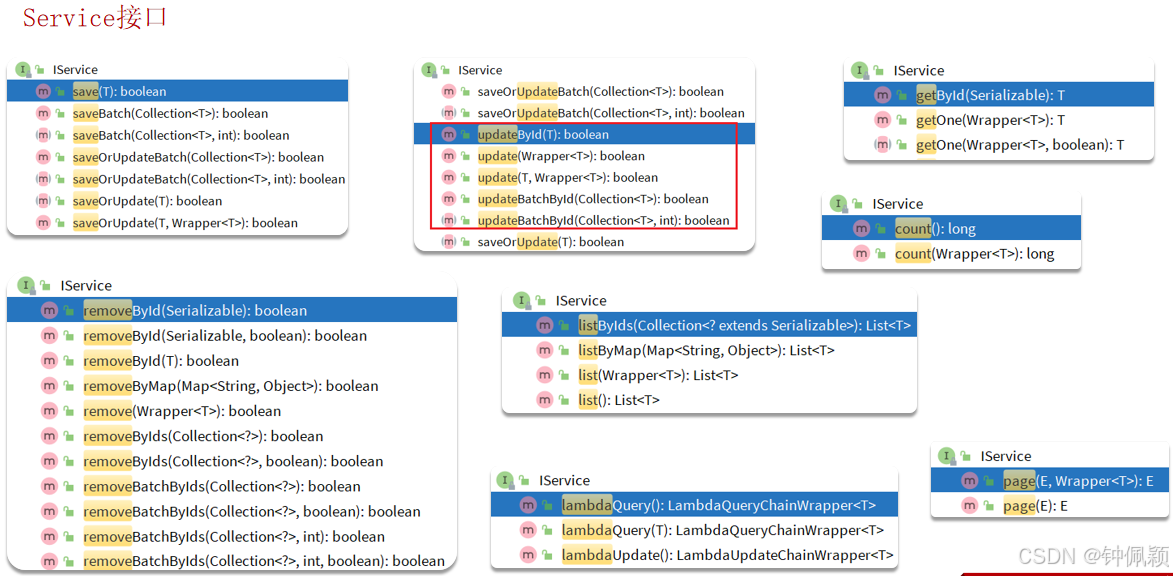1173x576 pixels.
Task: Select the removeBatchByIds(Collection<?>, int, boolean) row
Action: (232, 561)
